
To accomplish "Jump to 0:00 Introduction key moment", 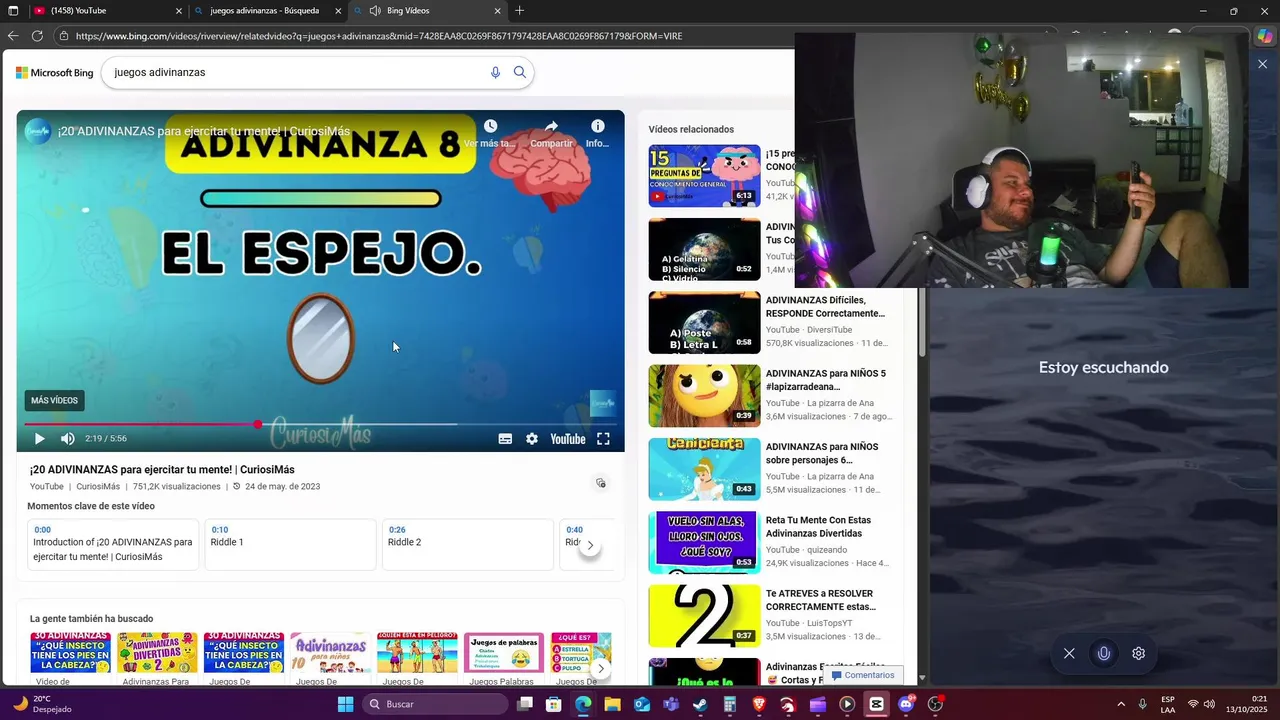I will pyautogui.click(x=113, y=544).
